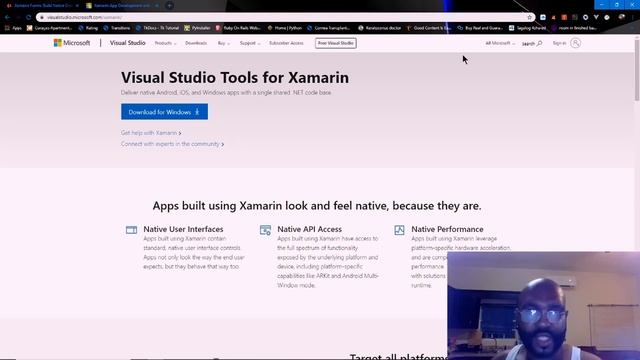
Task: Open the first blue extension icon
Action: point(543,17)
